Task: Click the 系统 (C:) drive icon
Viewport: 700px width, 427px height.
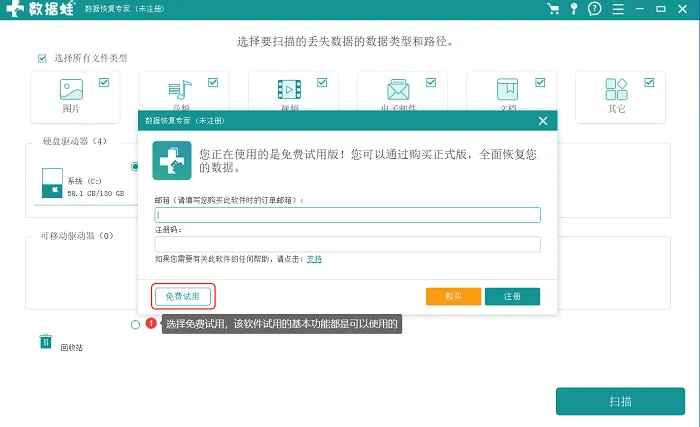Action: click(x=52, y=183)
